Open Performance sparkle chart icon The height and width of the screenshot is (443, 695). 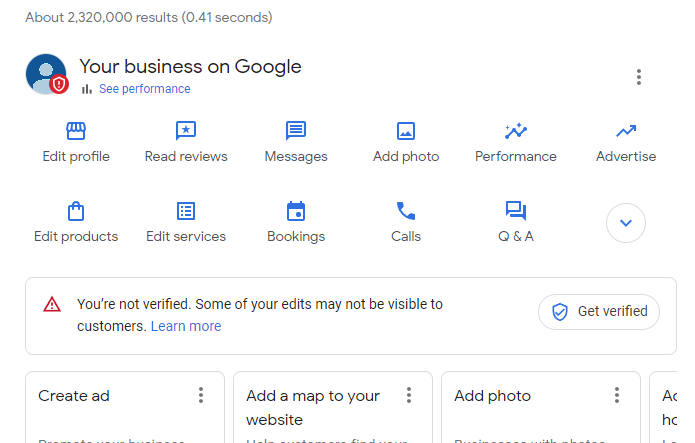515,131
